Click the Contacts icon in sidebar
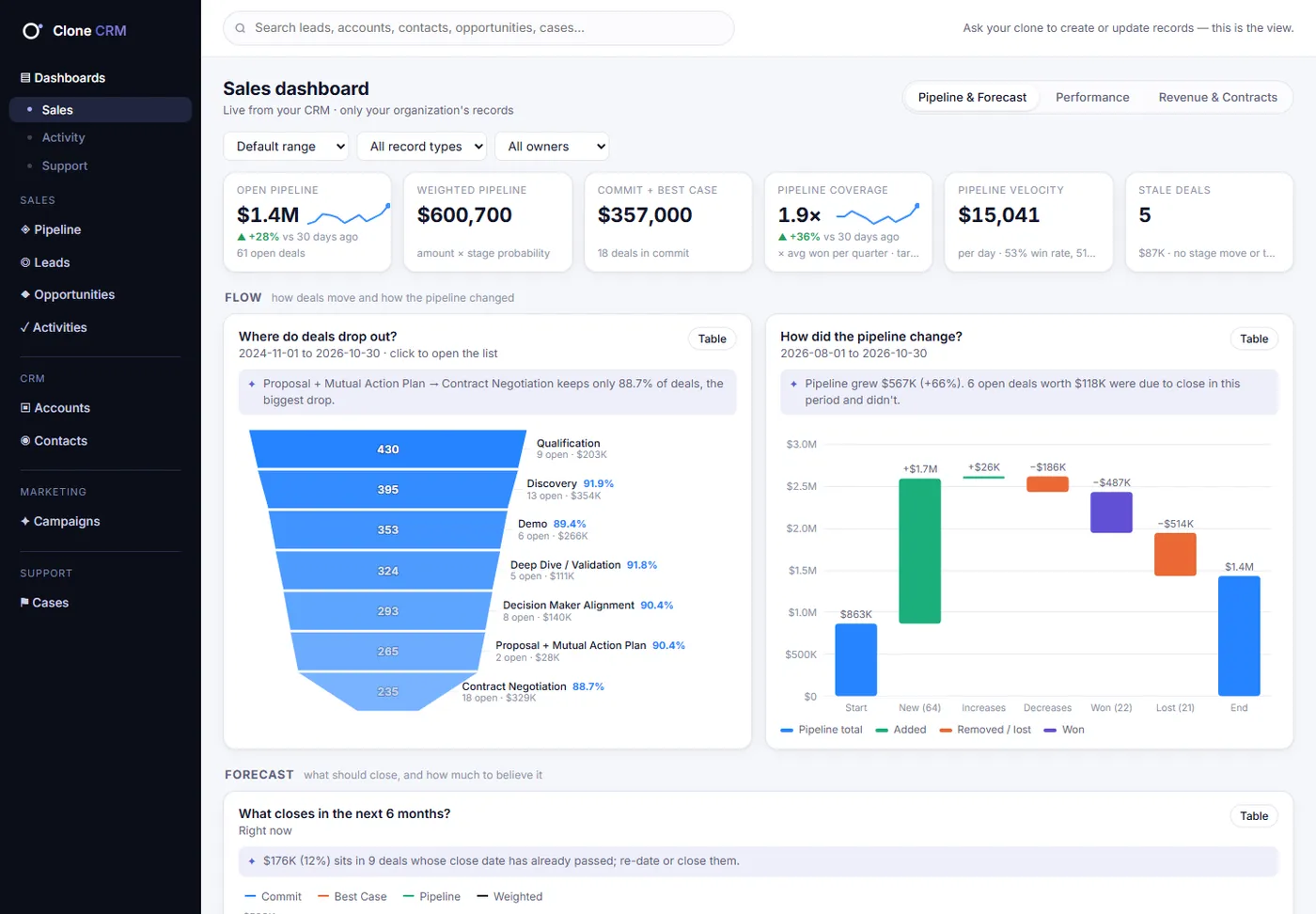 (25, 441)
